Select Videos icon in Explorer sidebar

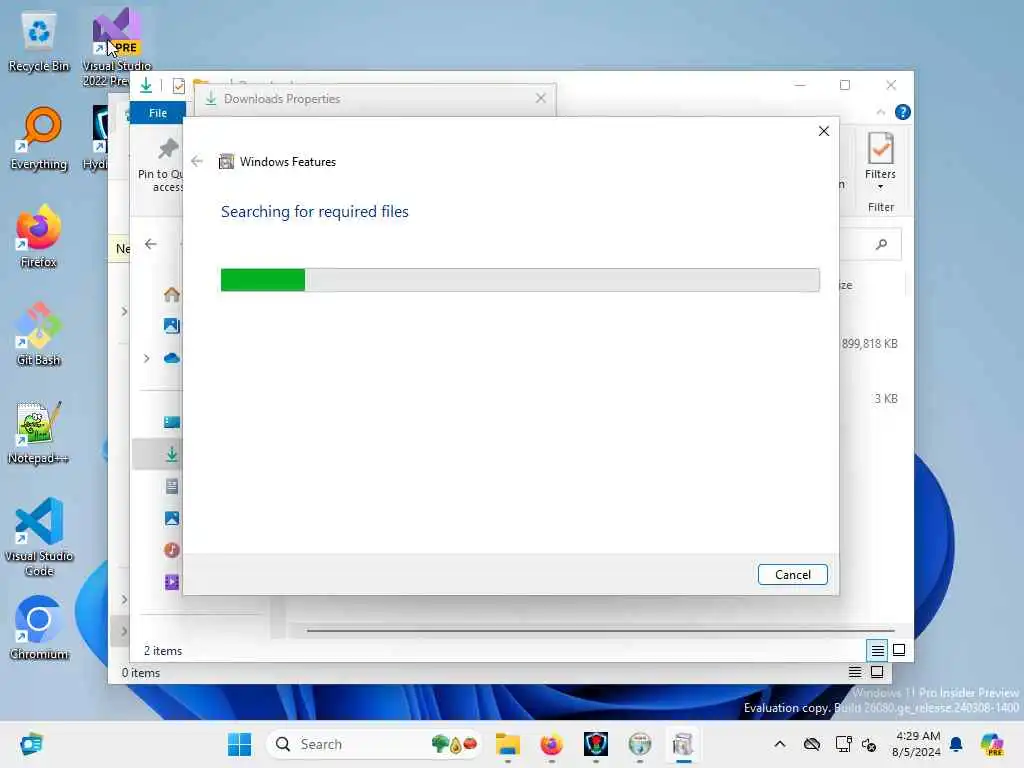click(x=171, y=582)
